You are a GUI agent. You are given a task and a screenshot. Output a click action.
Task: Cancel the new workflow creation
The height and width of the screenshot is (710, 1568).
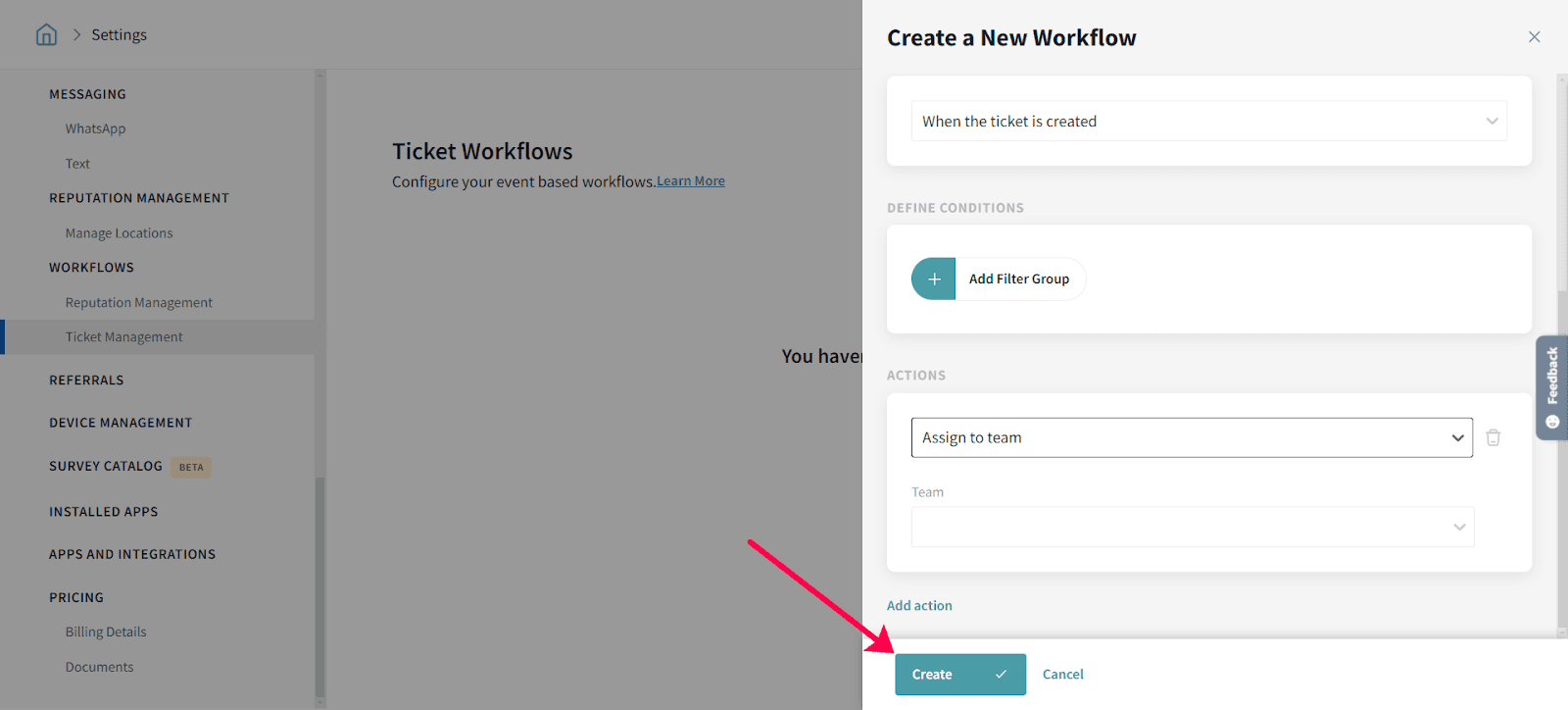point(1062,675)
